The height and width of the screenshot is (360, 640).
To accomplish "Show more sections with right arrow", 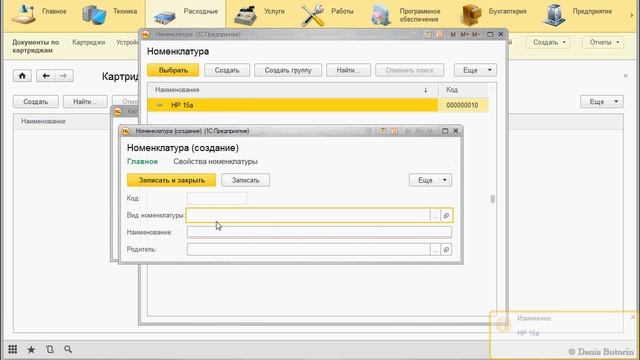I will (x=632, y=15).
